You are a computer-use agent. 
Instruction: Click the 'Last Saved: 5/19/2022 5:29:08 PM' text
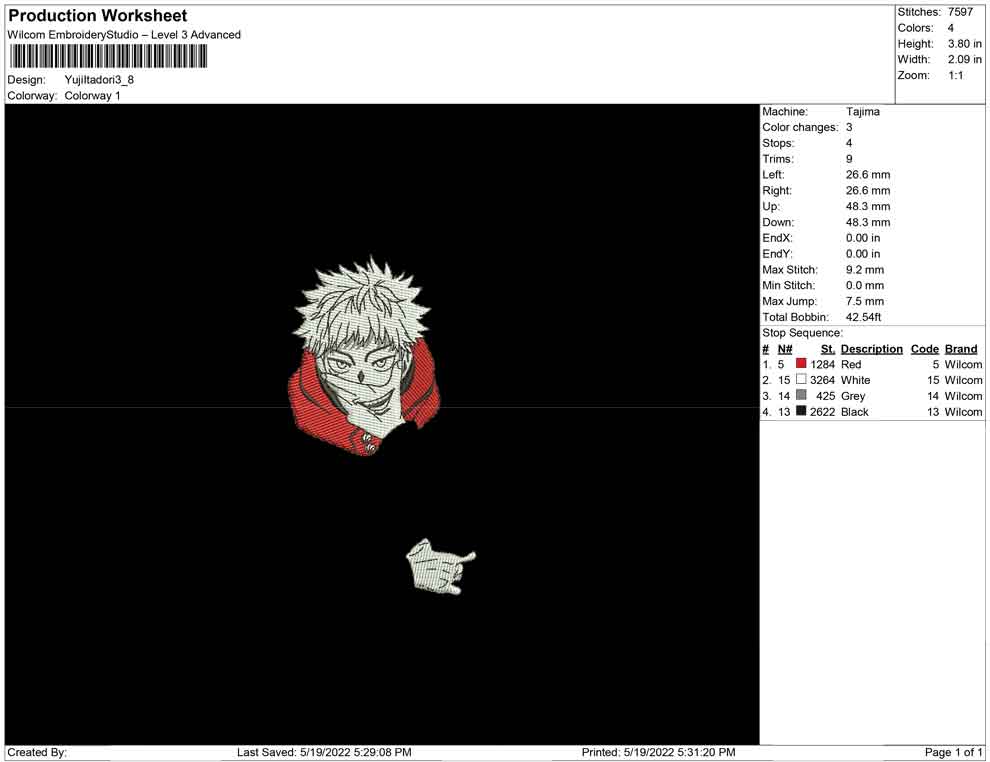point(324,752)
